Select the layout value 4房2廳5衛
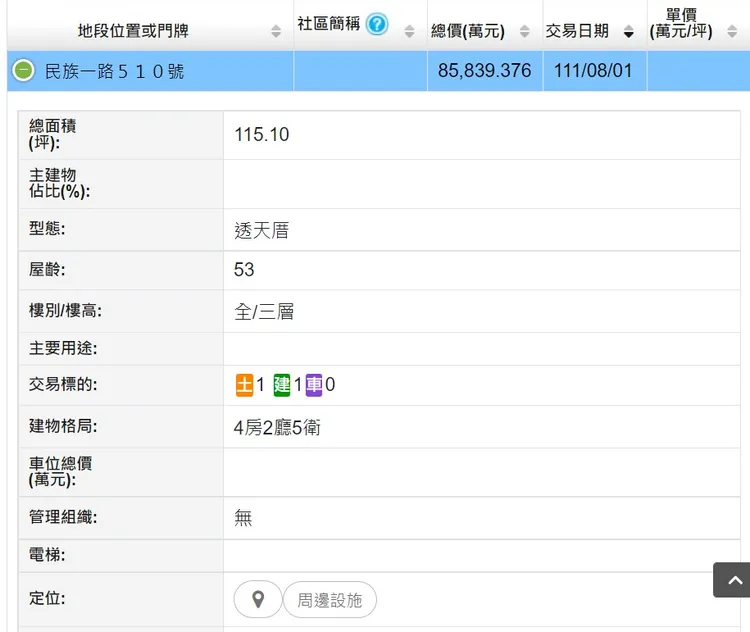Image resolution: width=750 pixels, height=632 pixels. [x=277, y=428]
